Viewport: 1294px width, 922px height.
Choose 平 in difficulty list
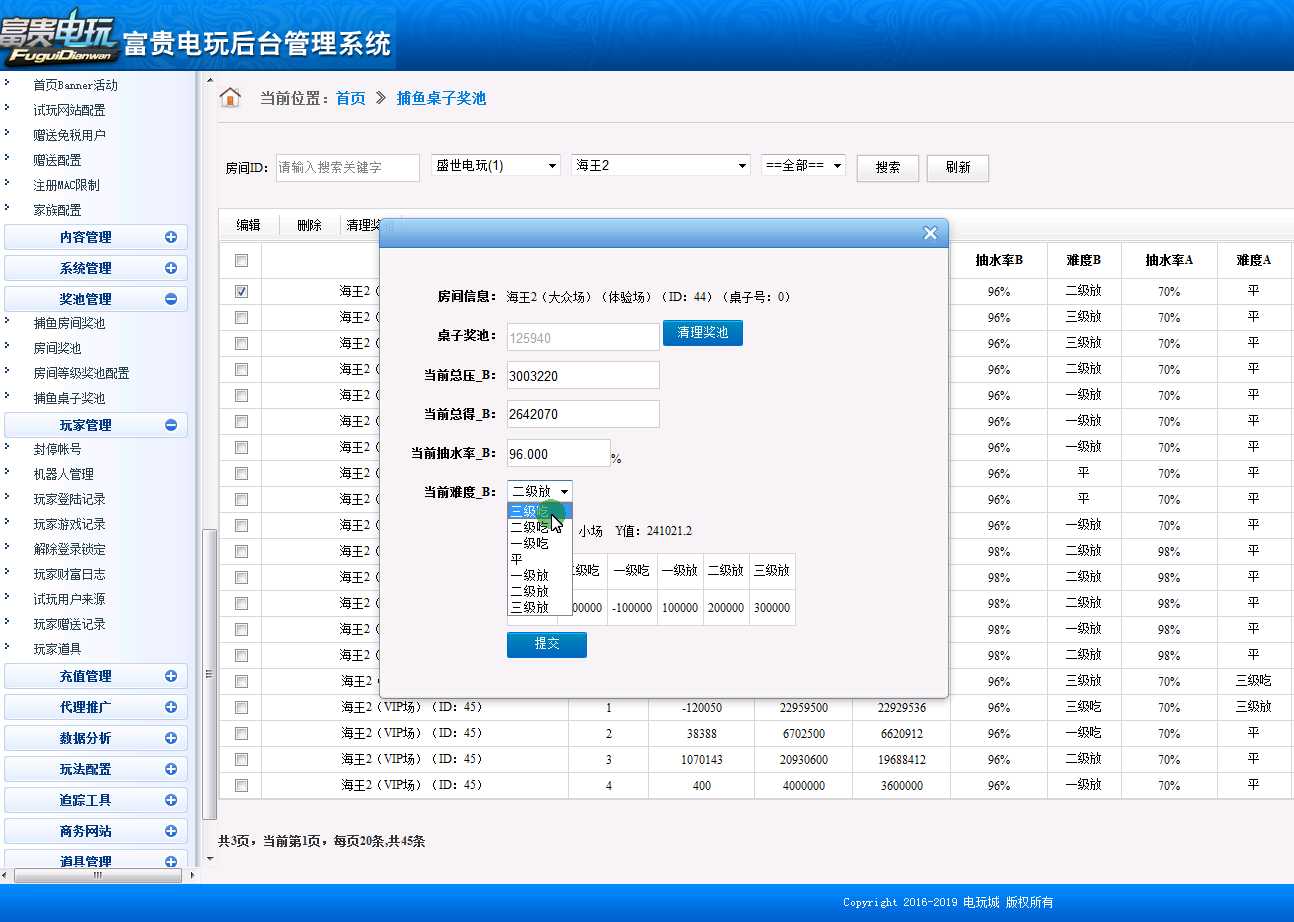(x=540, y=559)
